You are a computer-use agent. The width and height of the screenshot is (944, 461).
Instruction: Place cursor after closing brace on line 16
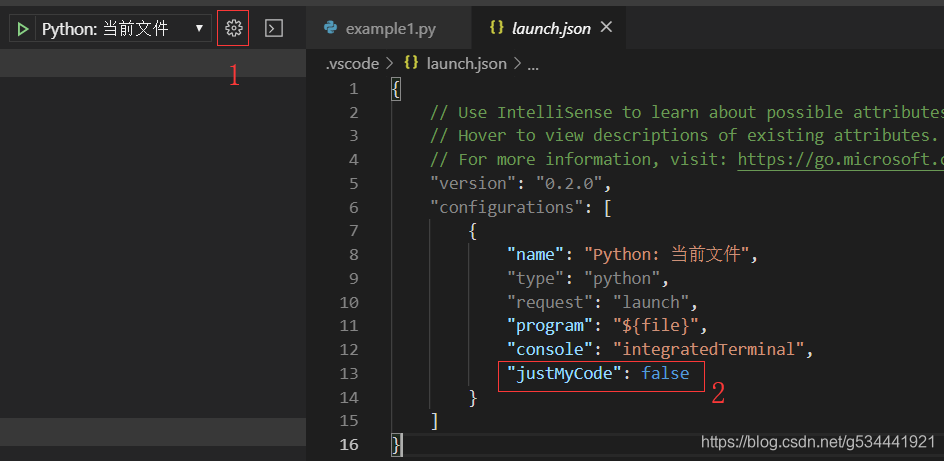coord(402,445)
